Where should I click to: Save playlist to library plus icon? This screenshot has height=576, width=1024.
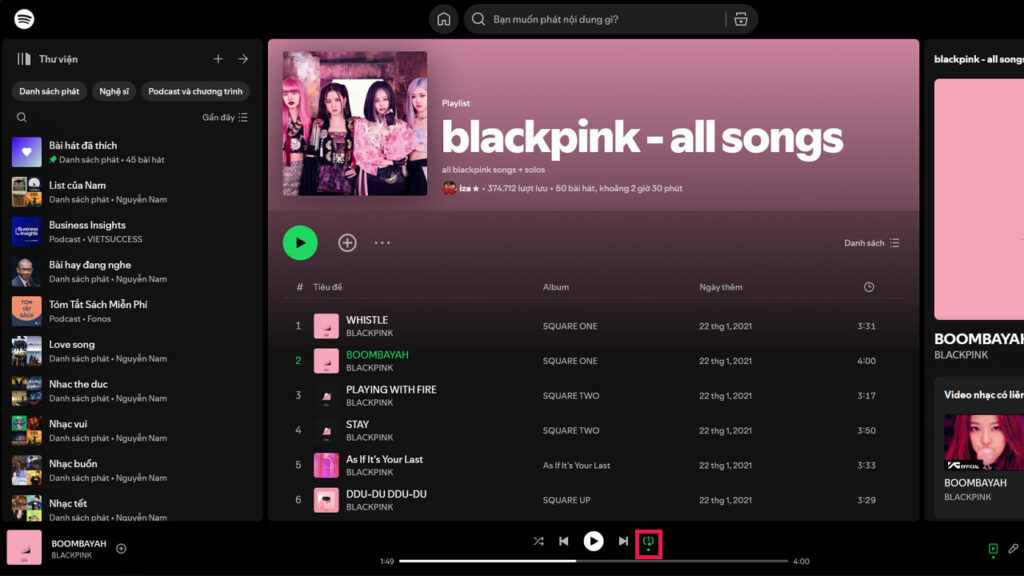347,243
